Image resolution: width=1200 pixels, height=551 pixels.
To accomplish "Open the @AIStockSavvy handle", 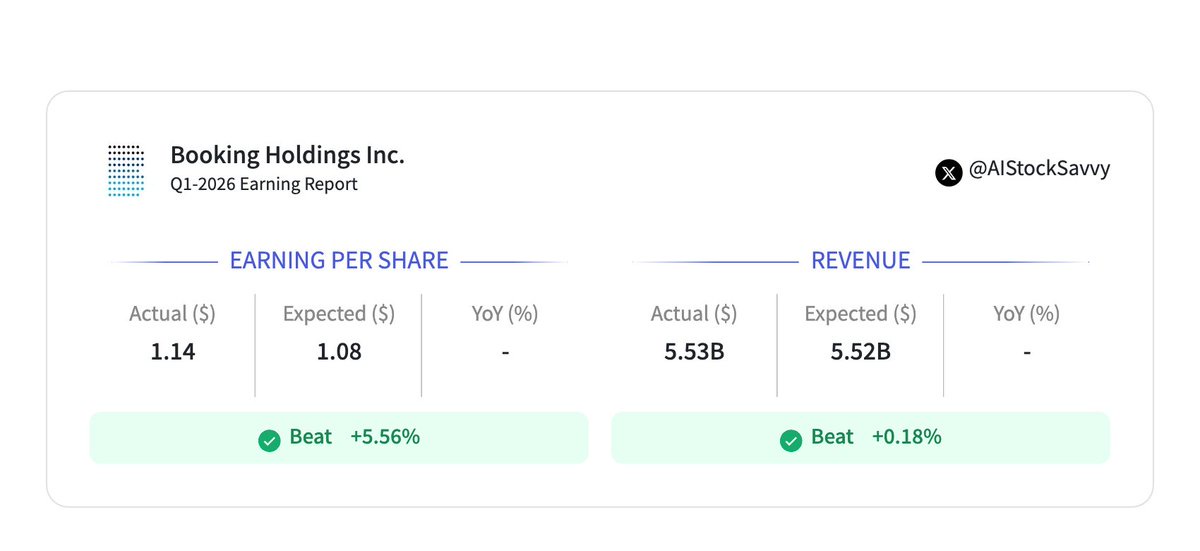I will pos(1039,169).
